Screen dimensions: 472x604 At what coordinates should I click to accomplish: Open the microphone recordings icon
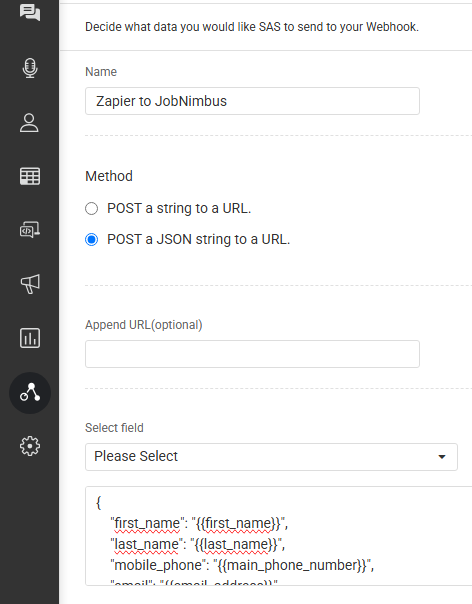pos(30,68)
